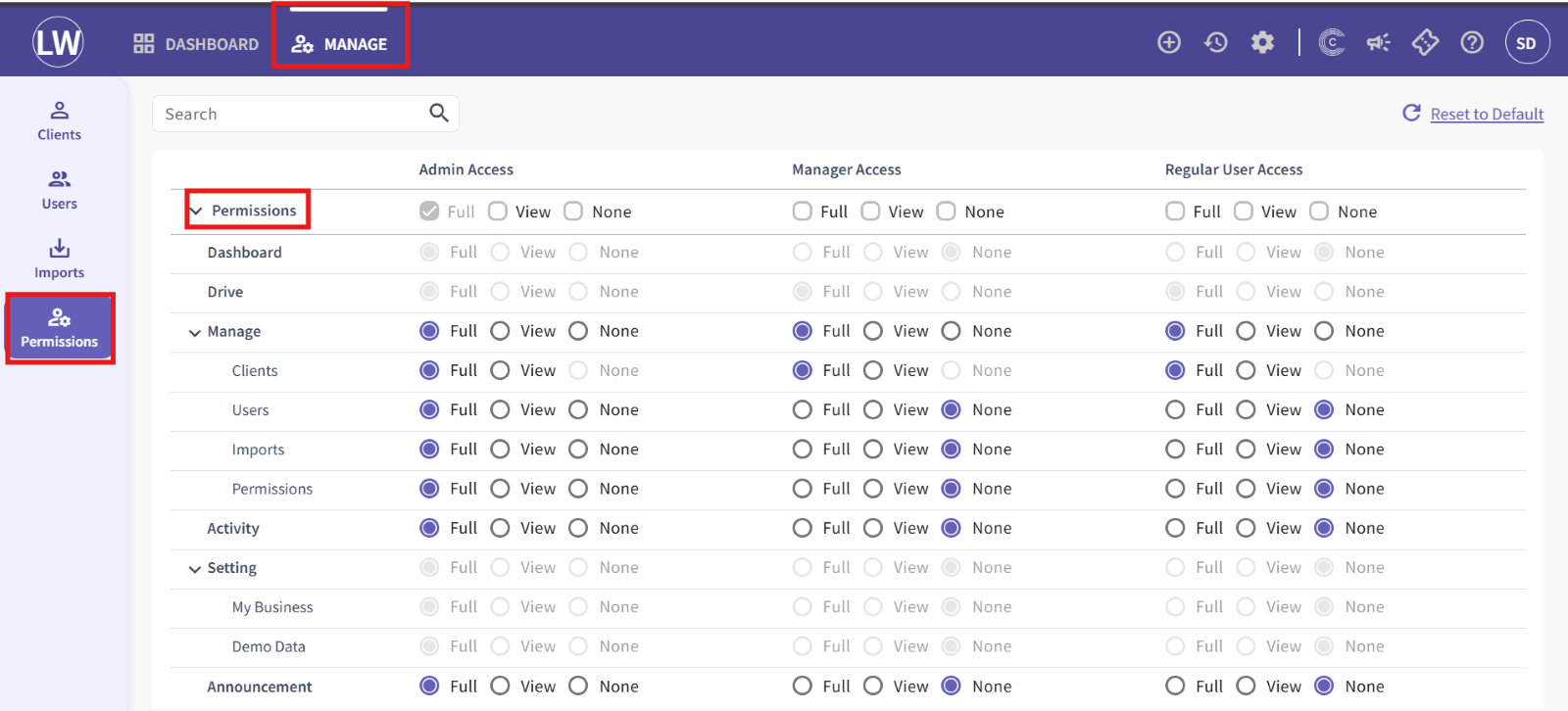The height and width of the screenshot is (711, 1568).
Task: Collapse the Permissions header row chevron
Action: (x=196, y=211)
